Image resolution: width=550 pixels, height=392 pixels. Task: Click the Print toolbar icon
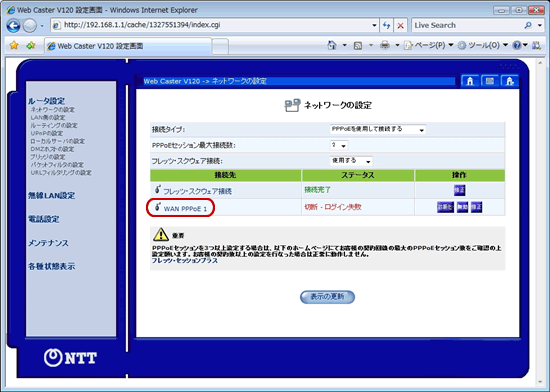tap(385, 45)
